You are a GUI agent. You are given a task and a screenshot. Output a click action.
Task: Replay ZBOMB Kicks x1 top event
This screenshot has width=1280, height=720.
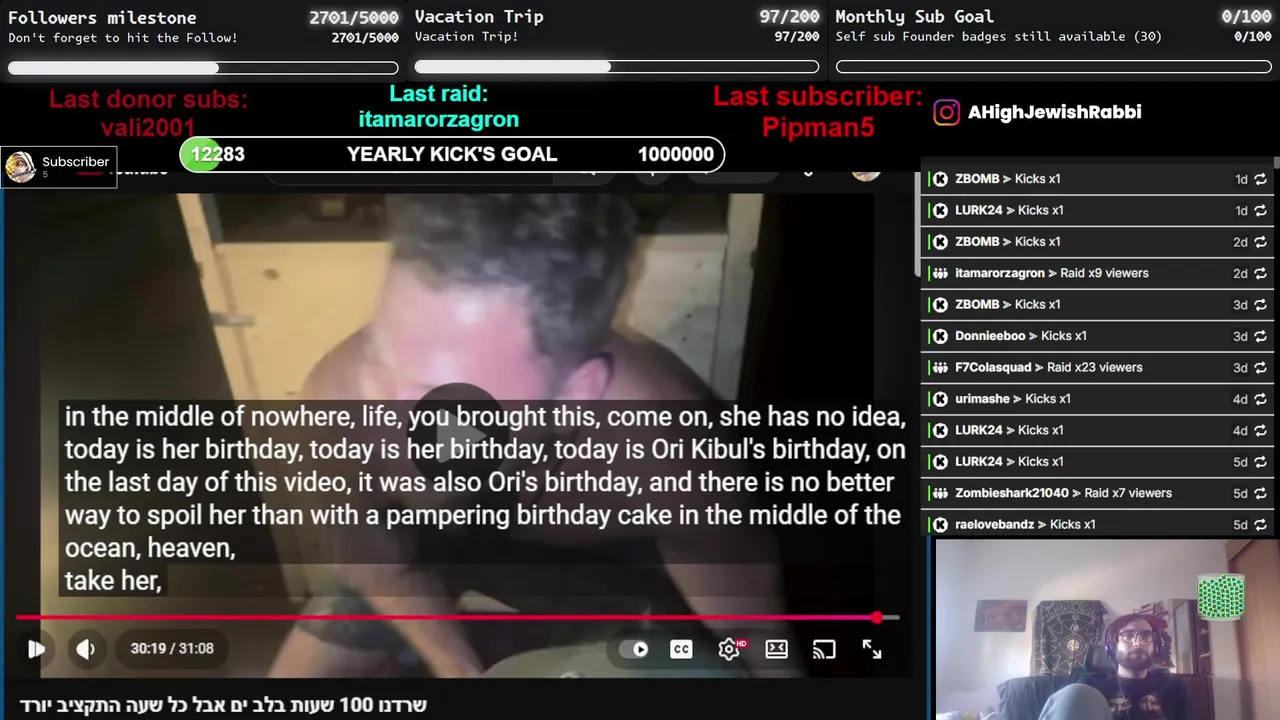[1260, 179]
